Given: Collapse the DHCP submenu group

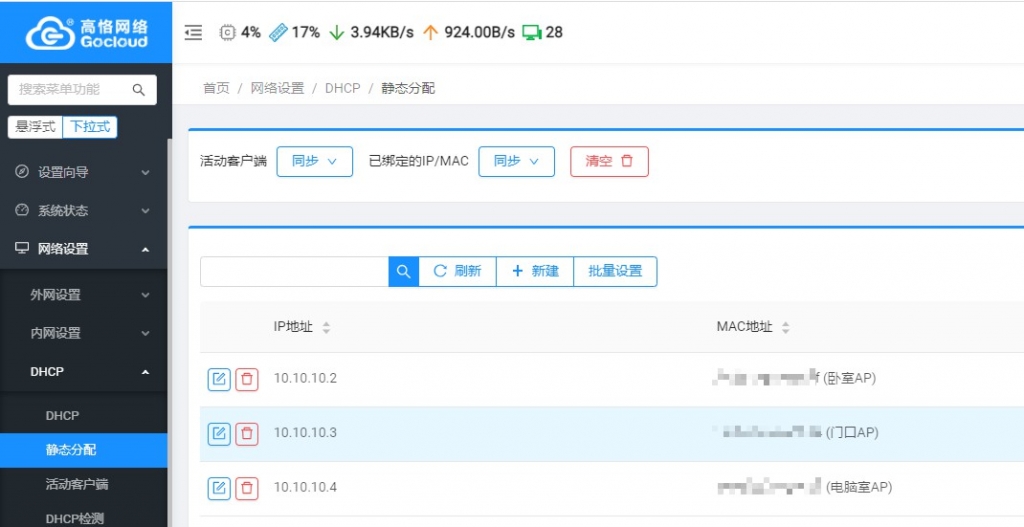Looking at the screenshot, I should pos(84,372).
